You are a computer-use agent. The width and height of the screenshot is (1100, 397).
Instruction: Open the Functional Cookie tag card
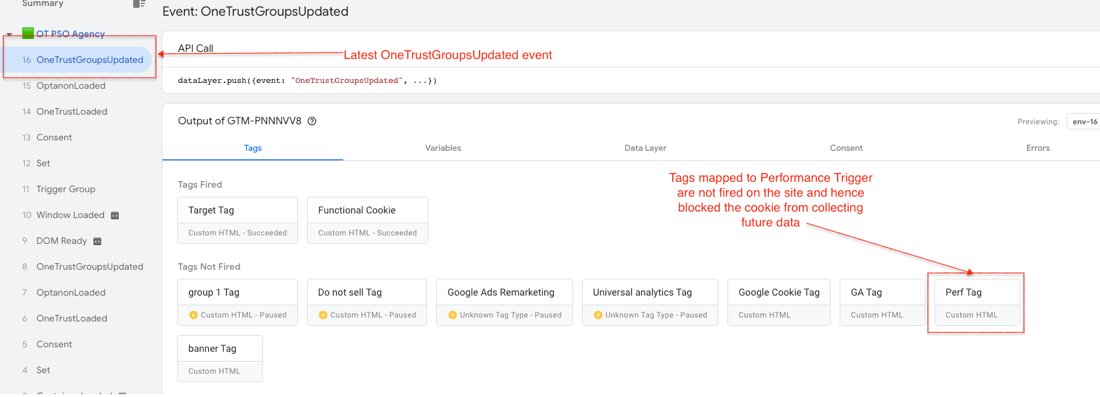click(368, 220)
